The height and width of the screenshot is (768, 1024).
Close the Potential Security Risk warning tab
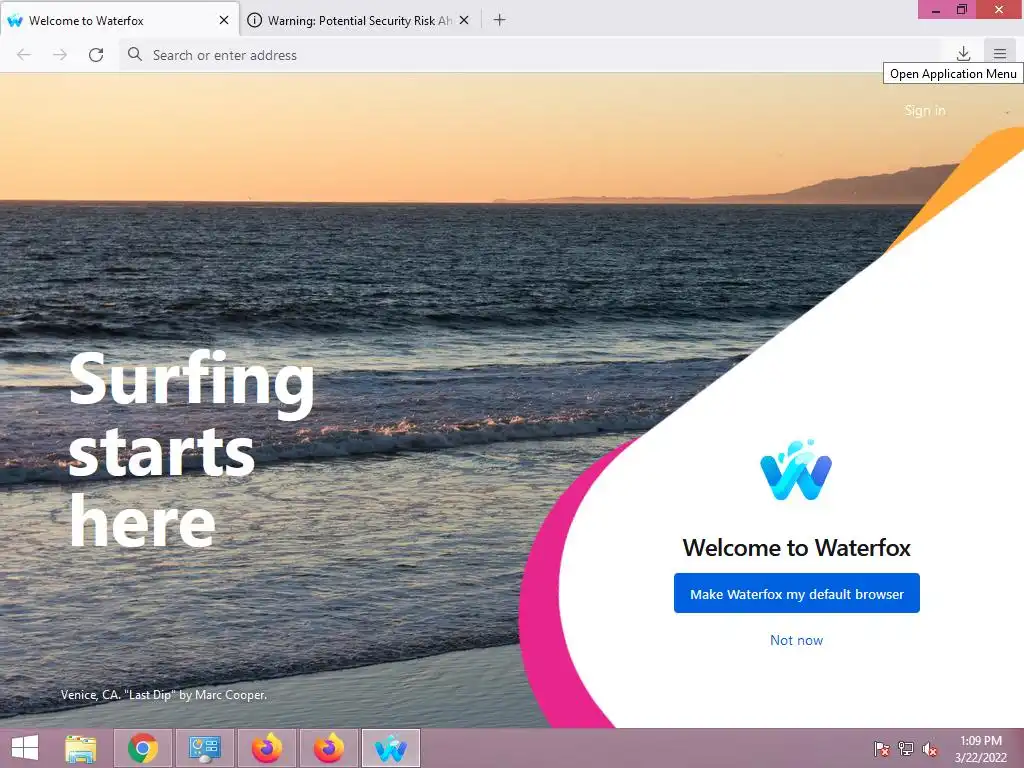click(464, 20)
